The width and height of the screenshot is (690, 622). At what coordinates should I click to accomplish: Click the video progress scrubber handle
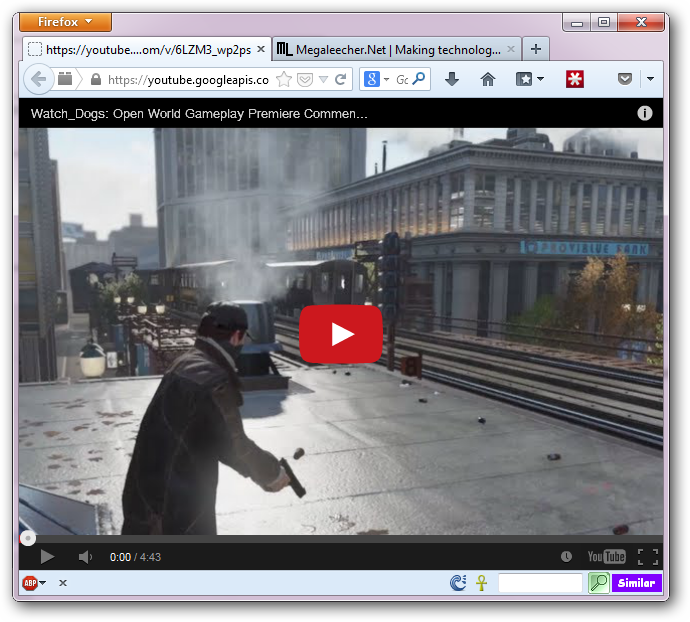click(x=28, y=538)
